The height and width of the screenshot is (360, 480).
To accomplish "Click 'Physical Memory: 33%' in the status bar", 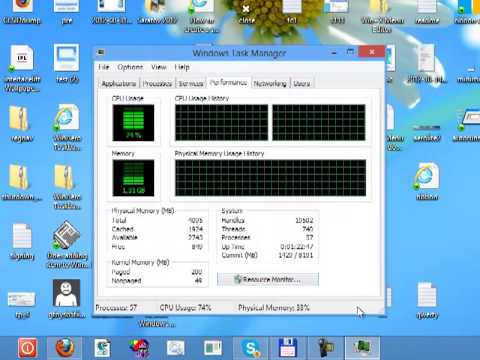I will click(274, 307).
